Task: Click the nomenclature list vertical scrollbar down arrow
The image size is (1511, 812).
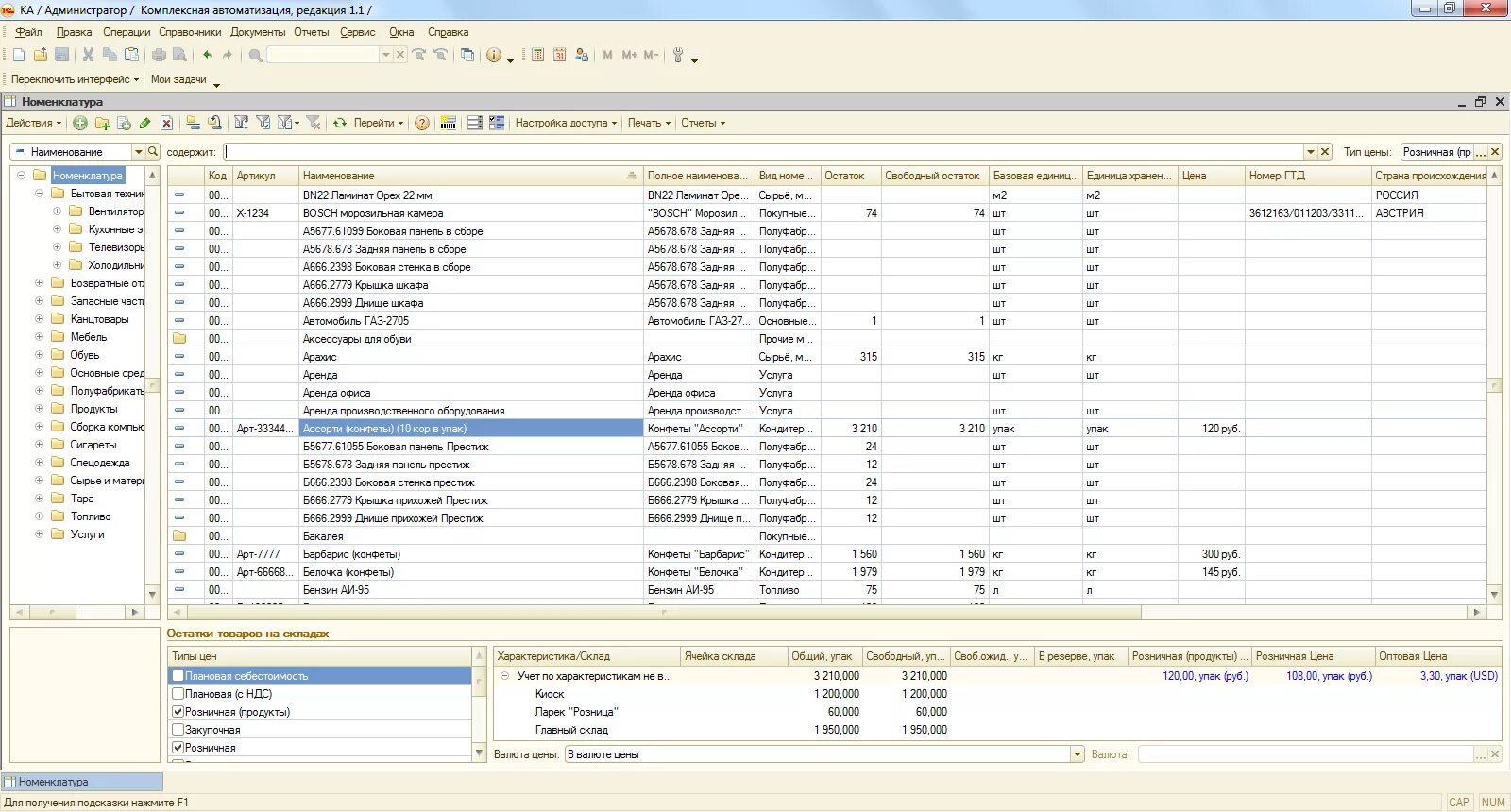Action: tap(1494, 595)
